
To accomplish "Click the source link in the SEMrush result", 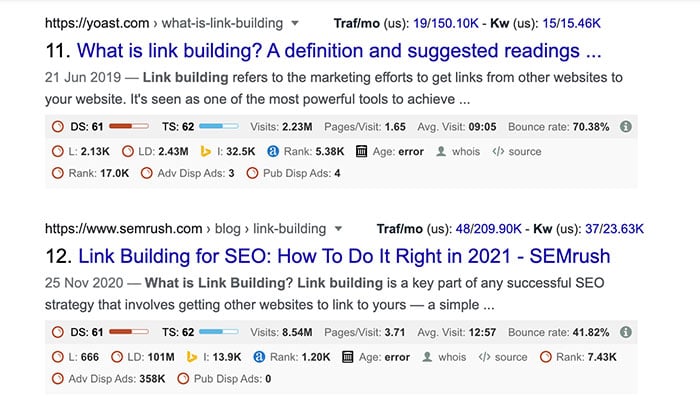I will 511,357.
